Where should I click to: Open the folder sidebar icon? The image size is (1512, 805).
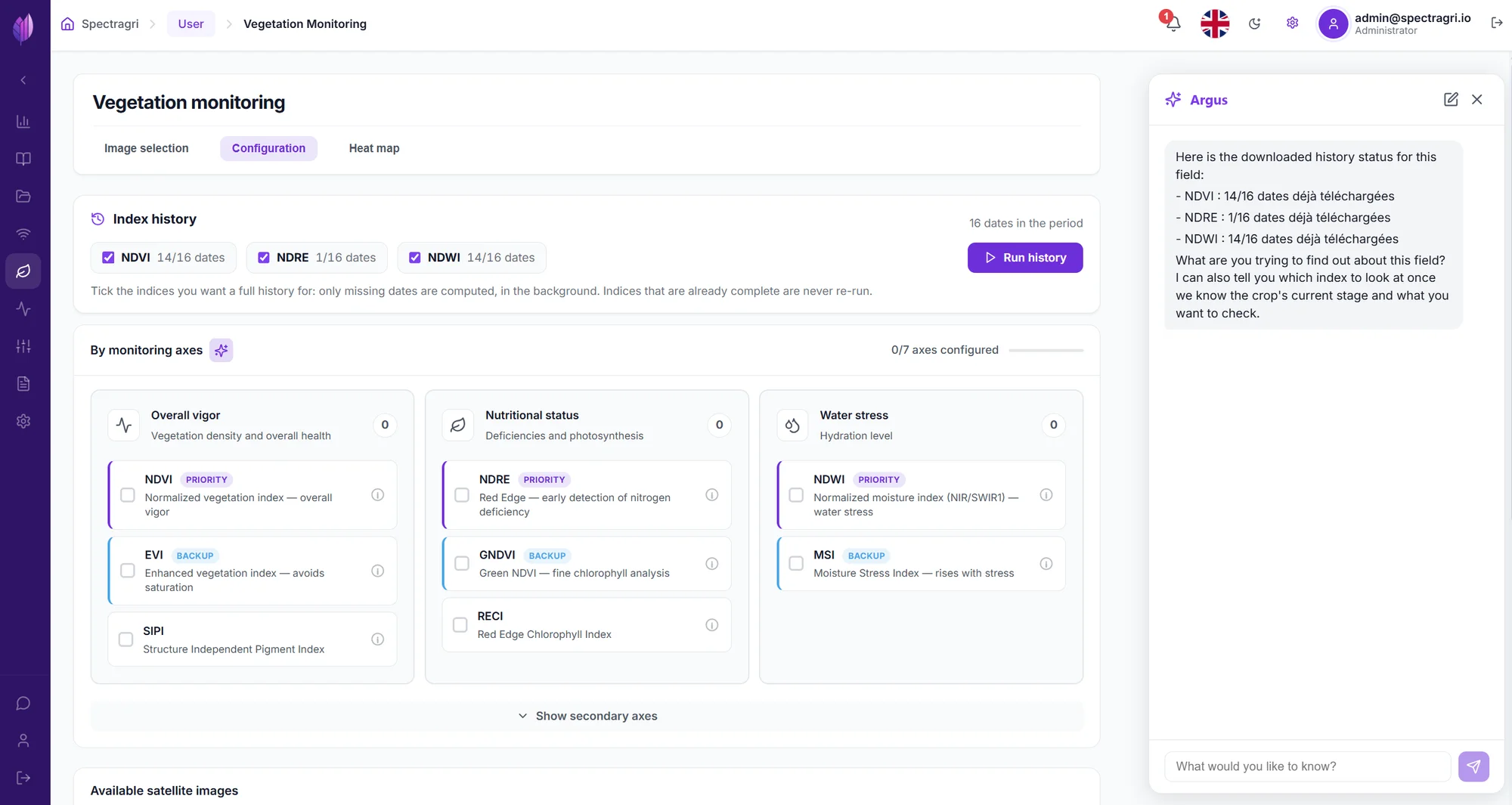(23, 197)
